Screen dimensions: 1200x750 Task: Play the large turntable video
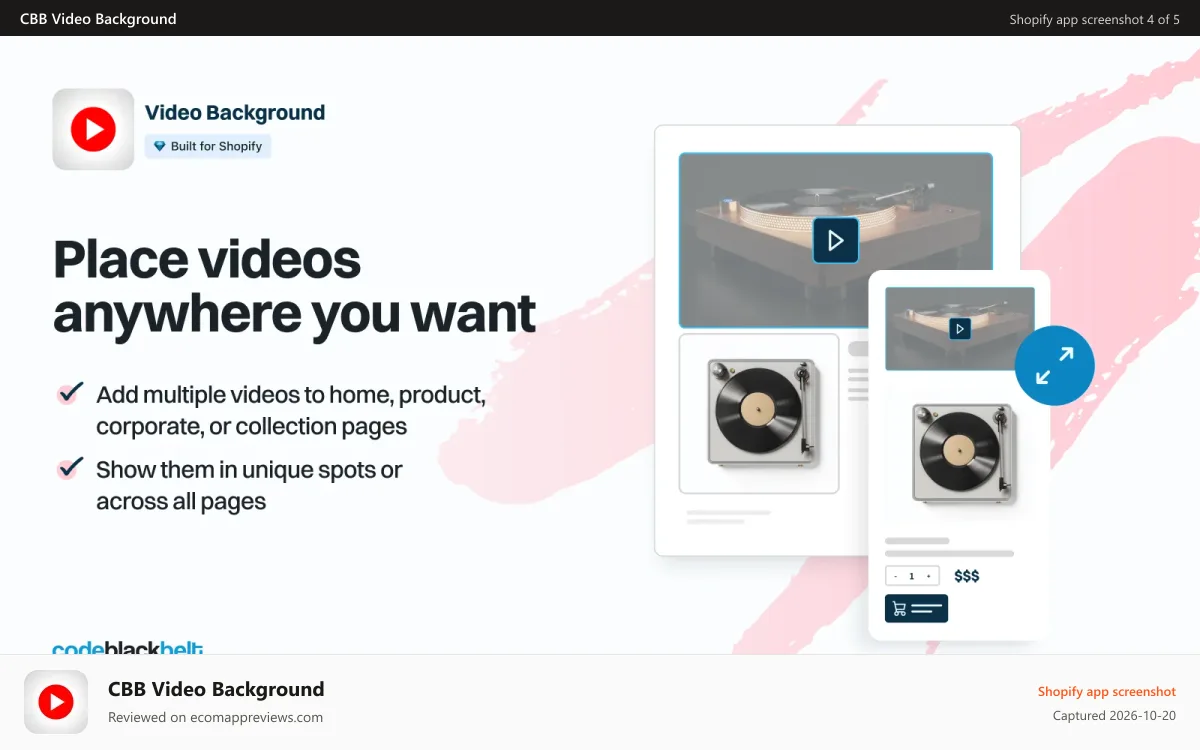(835, 240)
